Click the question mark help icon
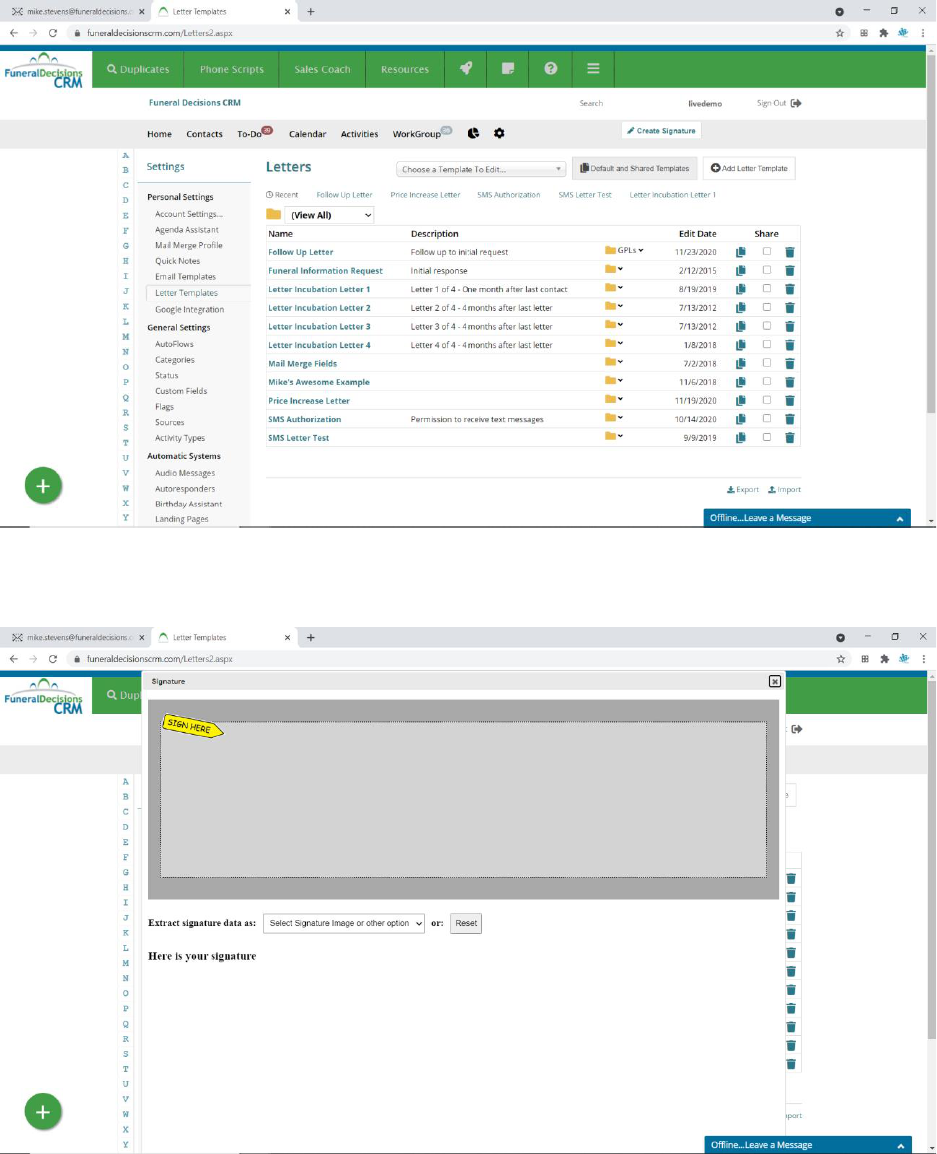 [x=550, y=69]
